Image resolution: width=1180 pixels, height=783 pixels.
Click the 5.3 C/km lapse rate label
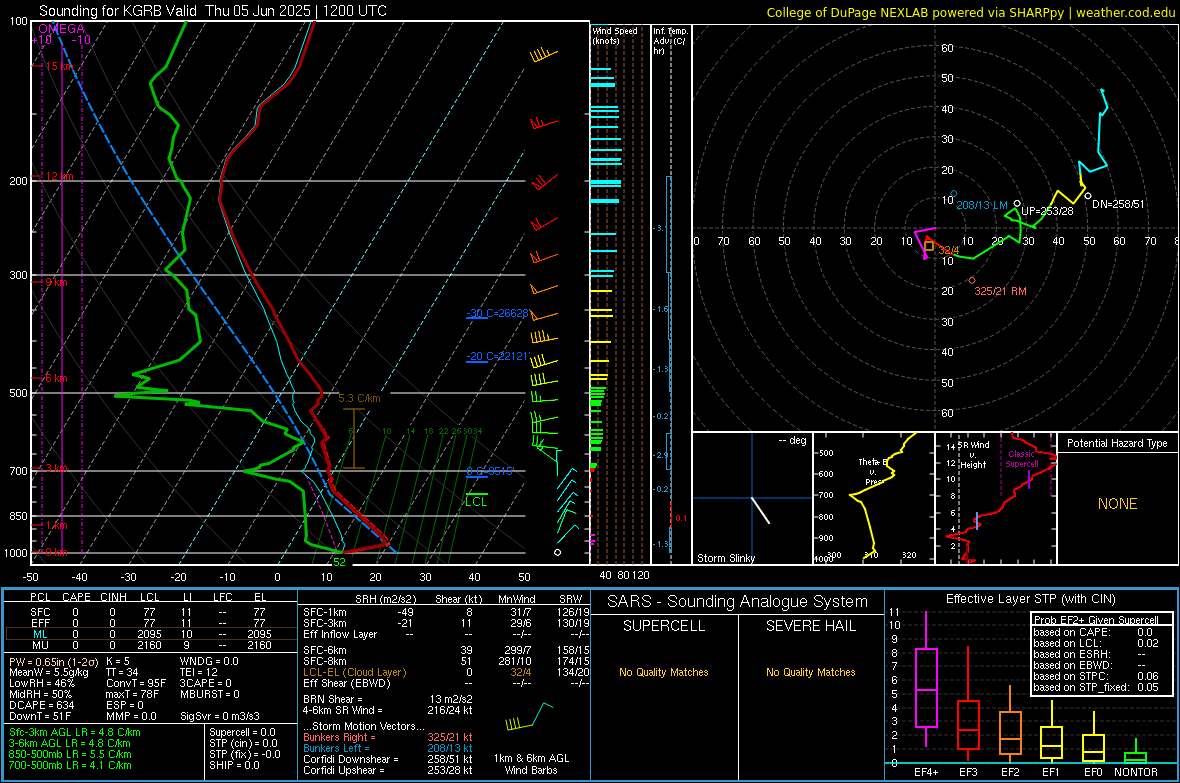tap(359, 398)
